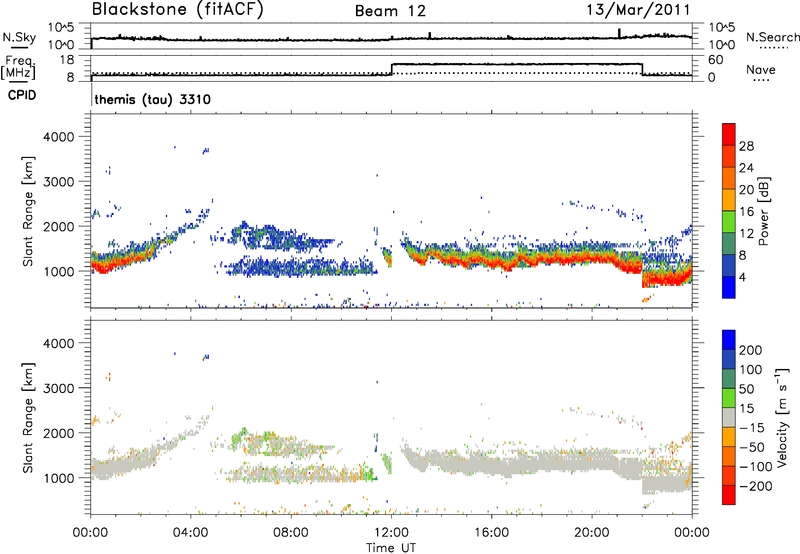Click the gray velocity scatter band near 18:00
The image size is (800, 554).
tap(541, 463)
